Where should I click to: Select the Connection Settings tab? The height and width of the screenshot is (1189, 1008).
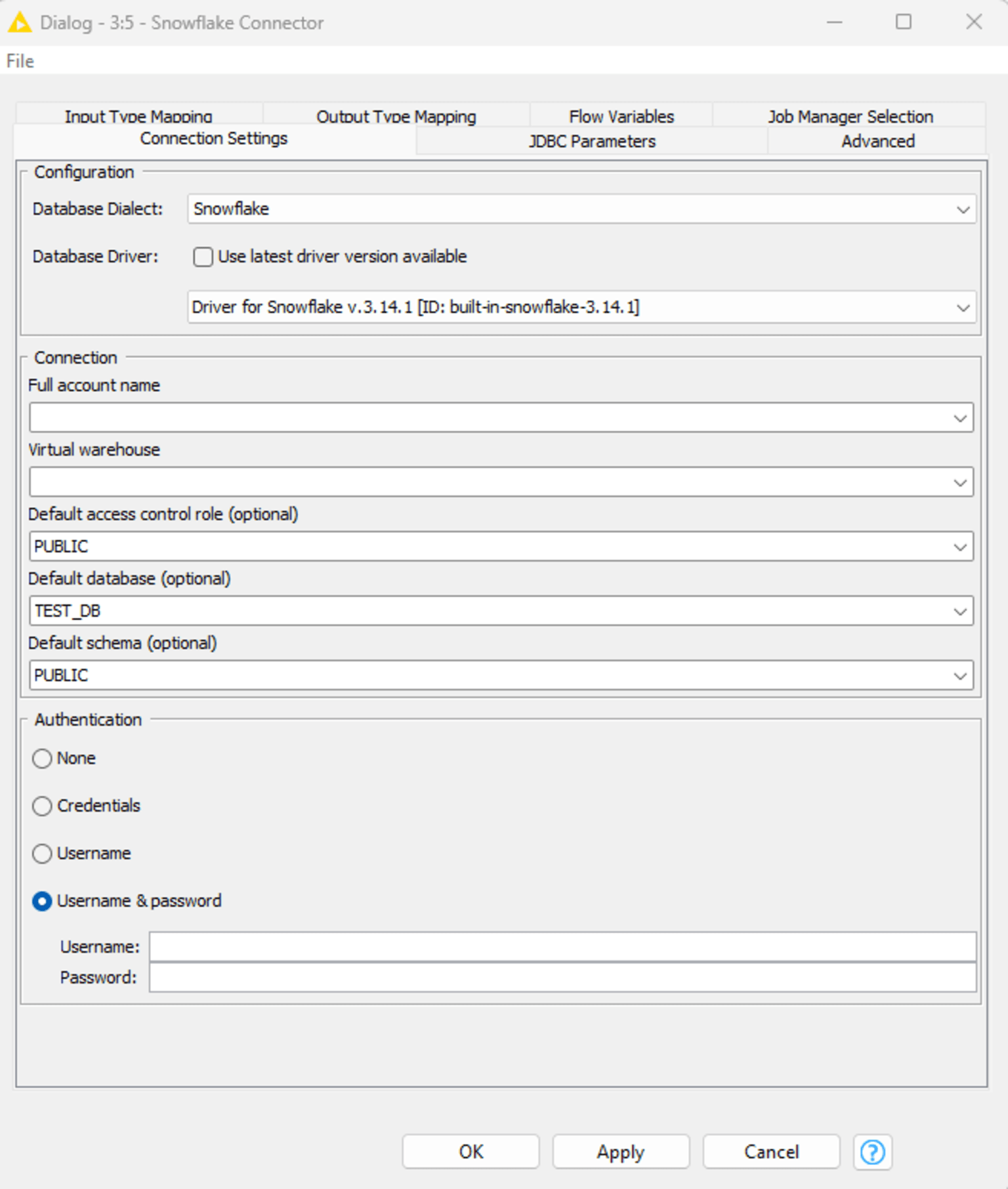(214, 138)
